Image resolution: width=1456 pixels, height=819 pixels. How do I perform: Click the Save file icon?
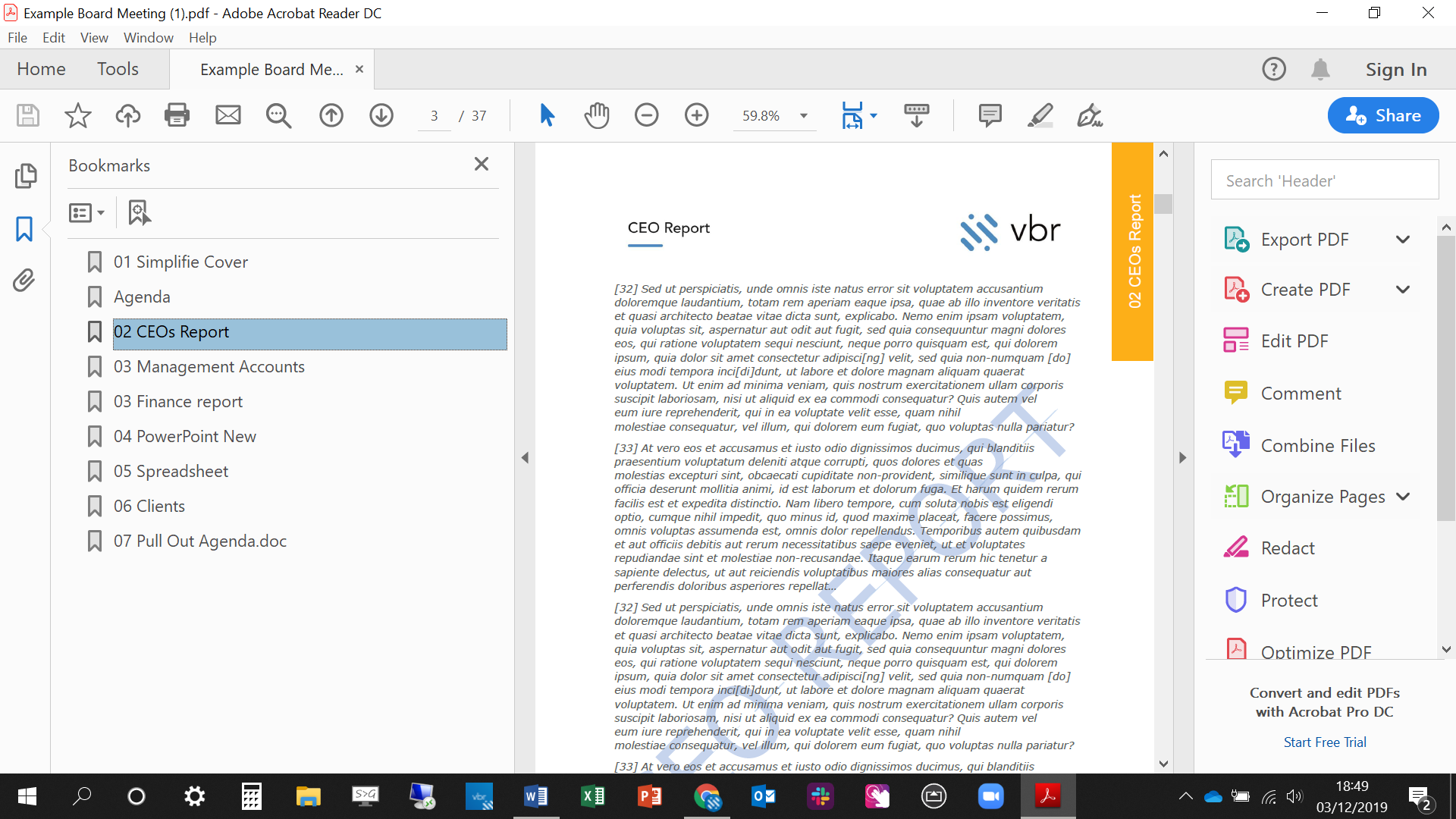click(x=28, y=115)
